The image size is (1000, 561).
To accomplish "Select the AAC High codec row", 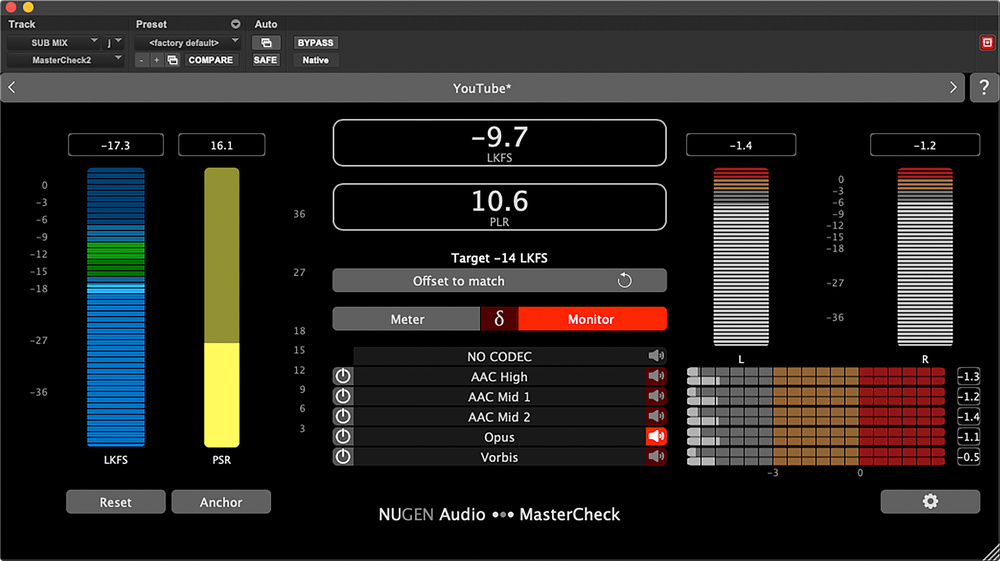I will tap(499, 376).
